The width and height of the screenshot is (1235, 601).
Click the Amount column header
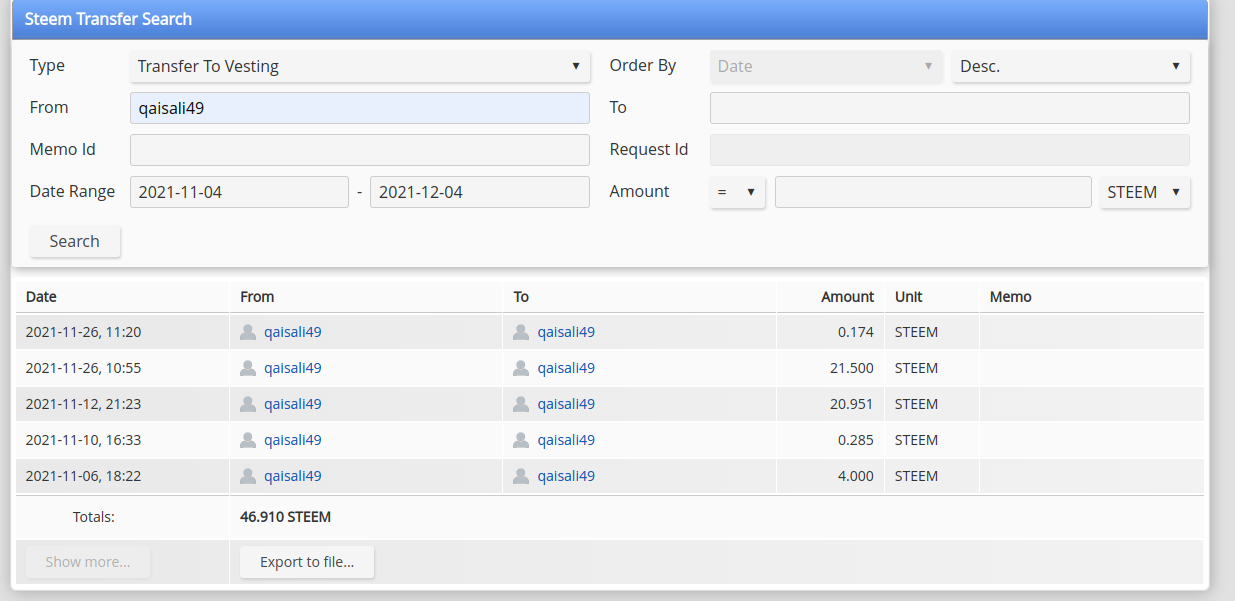click(848, 297)
